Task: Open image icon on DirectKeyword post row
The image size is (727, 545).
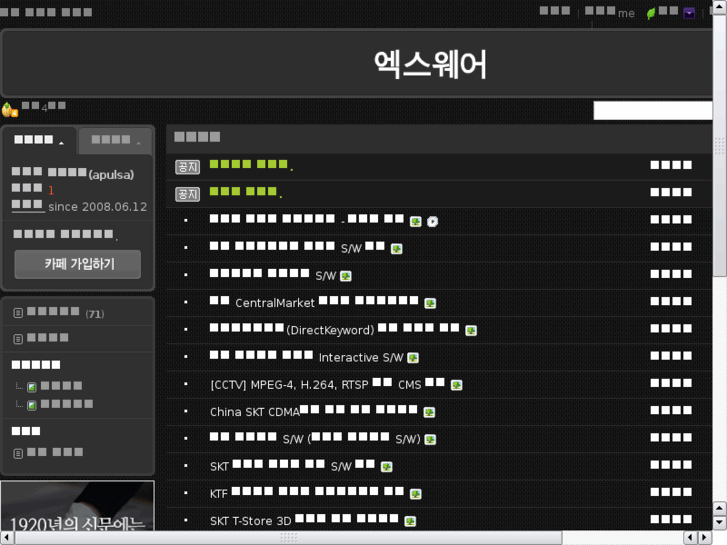Action: coord(471,330)
